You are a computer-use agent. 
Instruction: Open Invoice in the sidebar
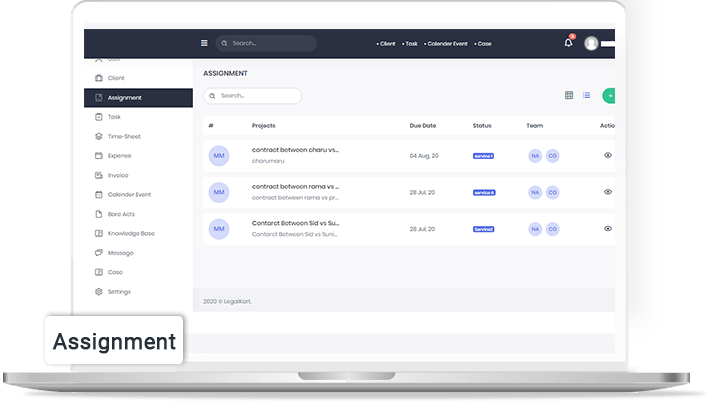tap(118, 175)
